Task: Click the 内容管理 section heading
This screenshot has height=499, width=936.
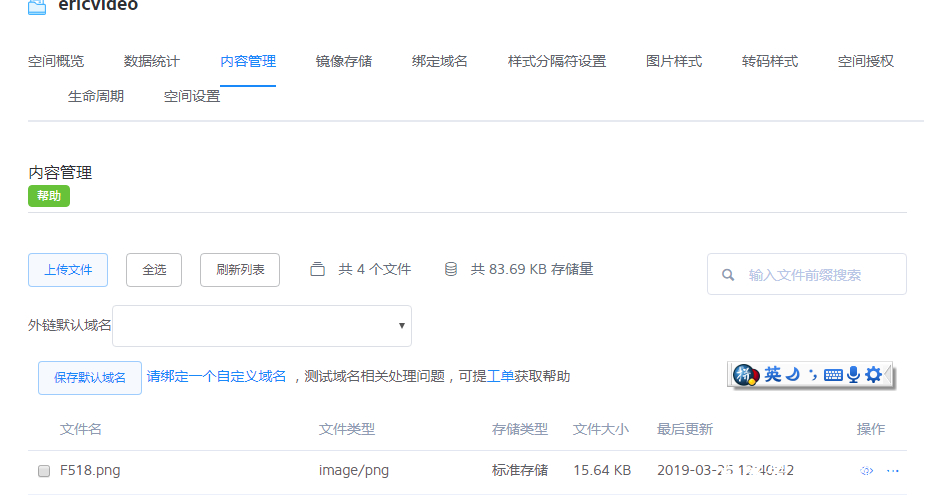Action: pyautogui.click(x=60, y=173)
